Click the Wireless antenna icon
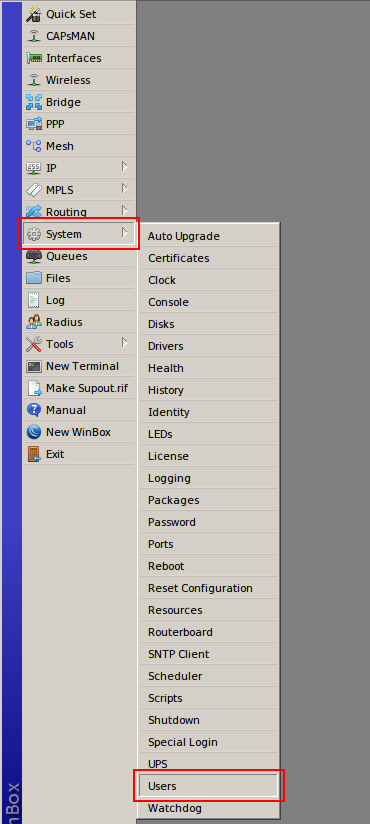The height and width of the screenshot is (824, 370). pos(34,80)
